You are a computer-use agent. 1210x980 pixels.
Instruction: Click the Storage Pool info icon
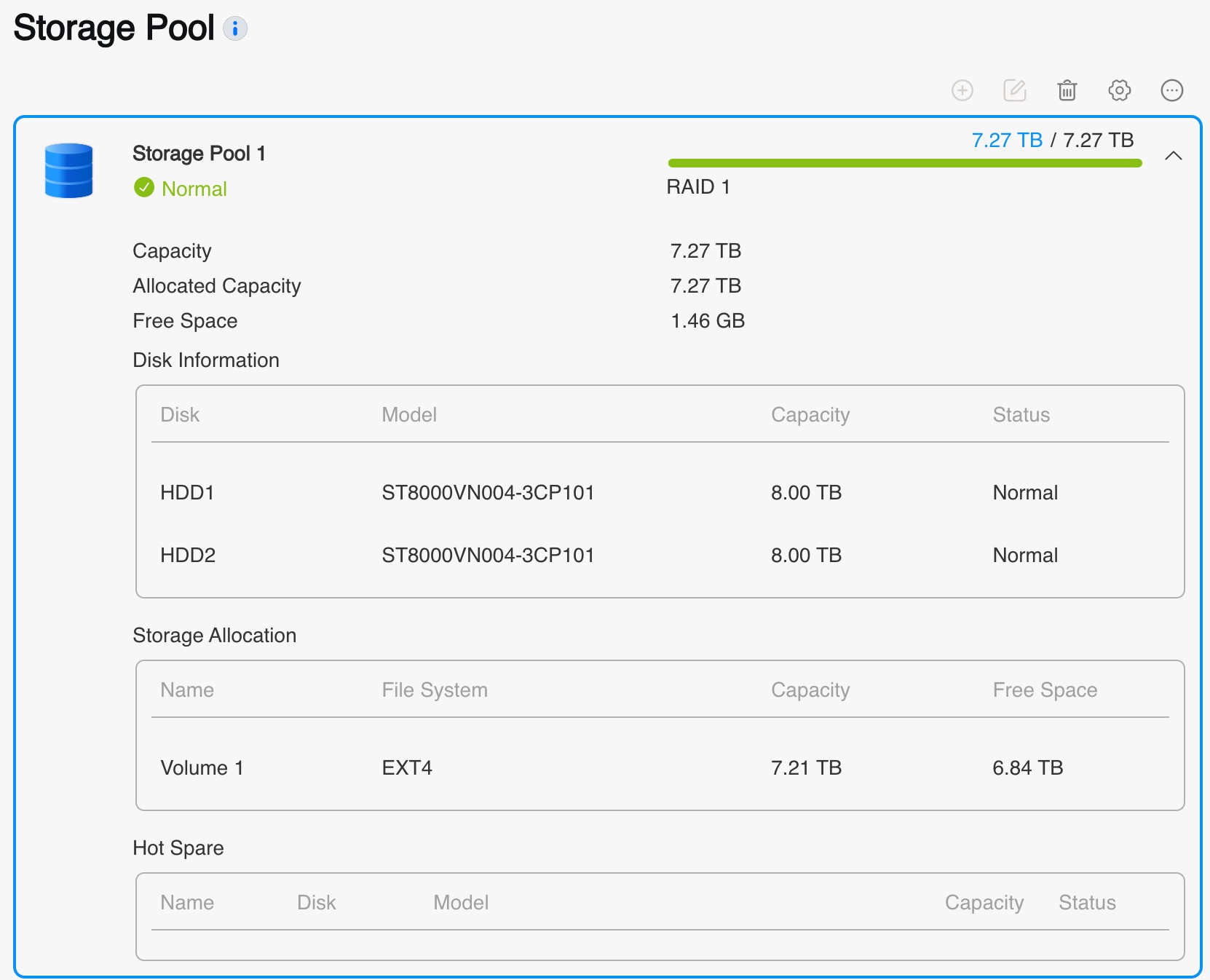click(x=234, y=29)
